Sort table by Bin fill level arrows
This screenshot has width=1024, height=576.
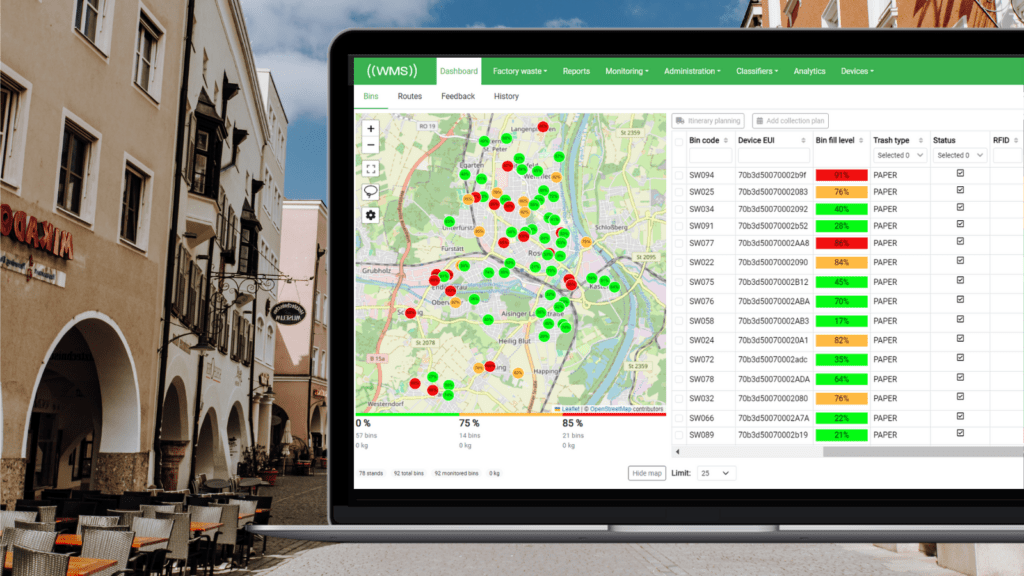tap(861, 141)
